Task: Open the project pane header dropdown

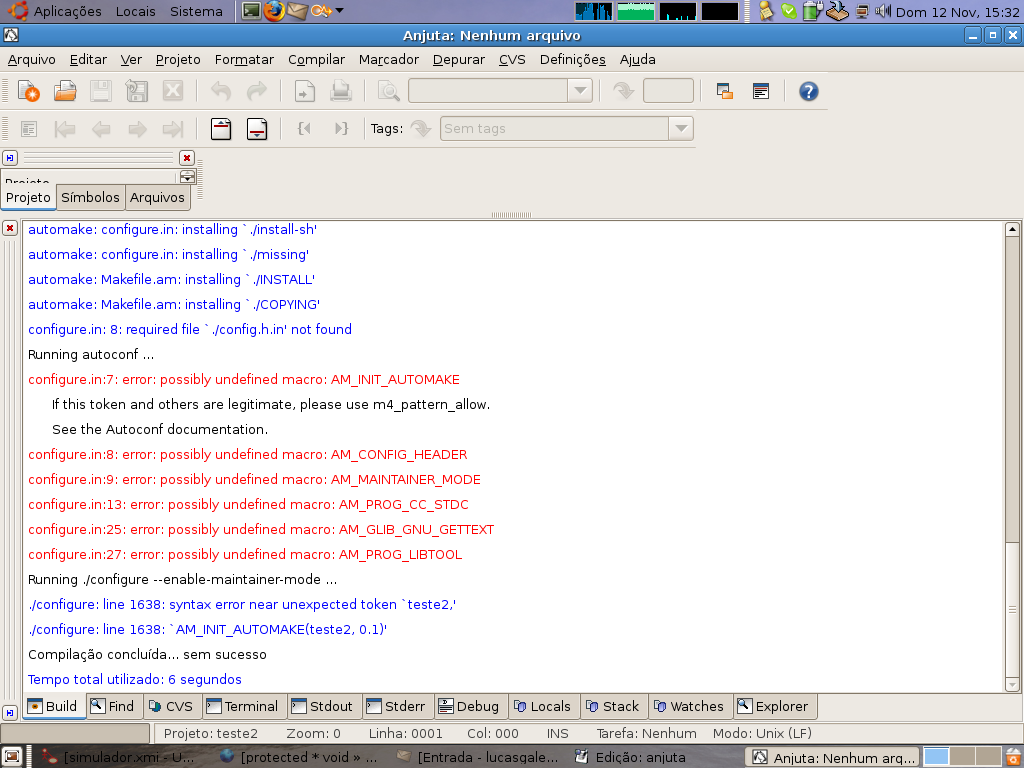Action: [187, 177]
